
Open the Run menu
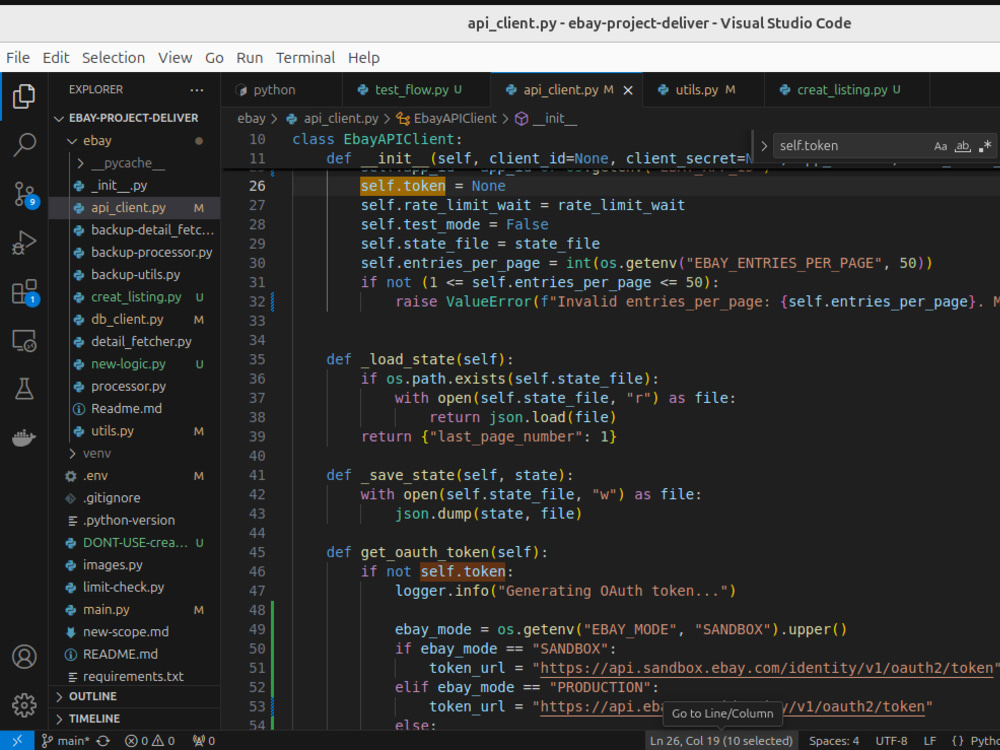(x=249, y=57)
